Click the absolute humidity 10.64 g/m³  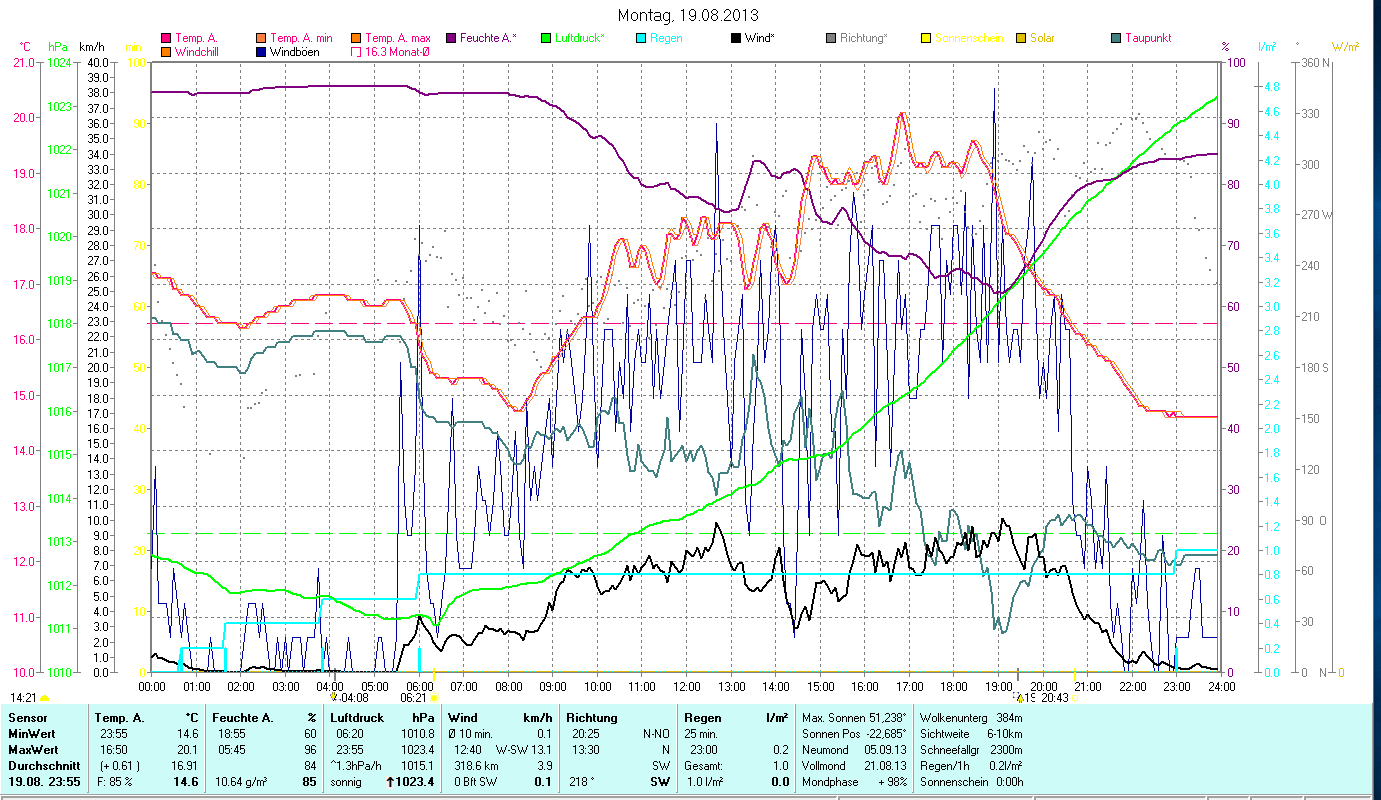pyautogui.click(x=243, y=782)
